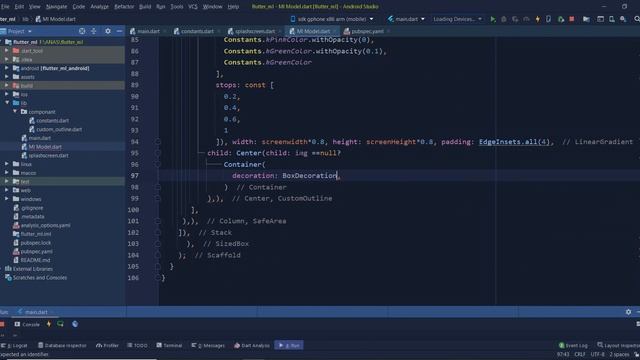Expand the assets folder
This screenshot has width=640, height=360.
pyautogui.click(x=7, y=77)
